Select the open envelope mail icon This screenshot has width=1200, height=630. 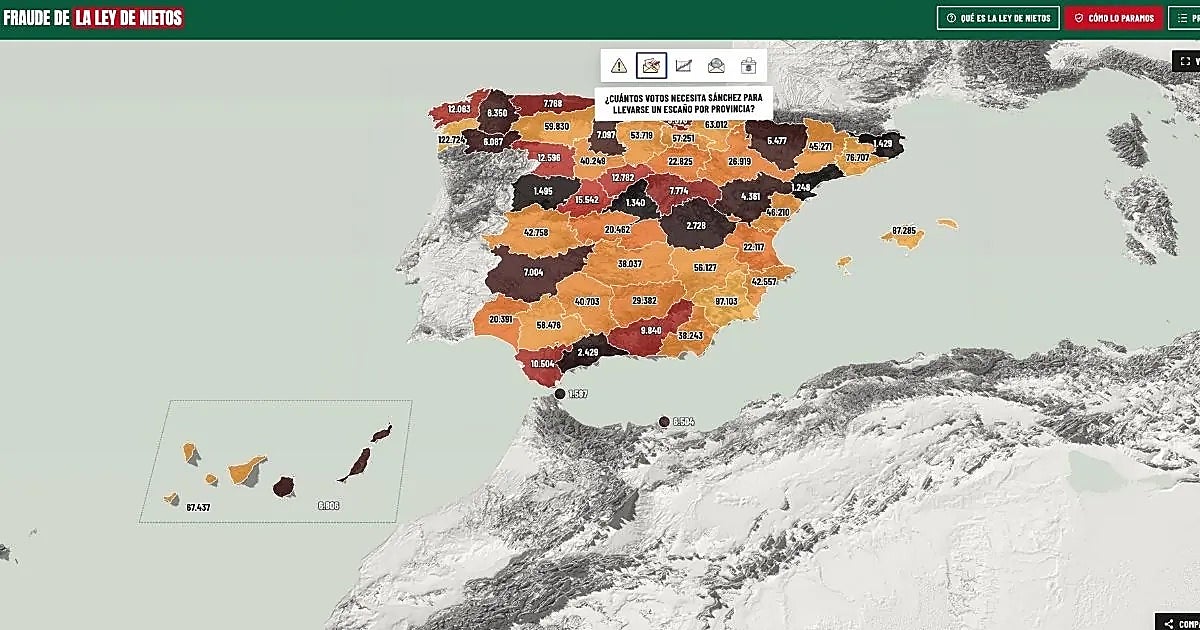click(716, 66)
